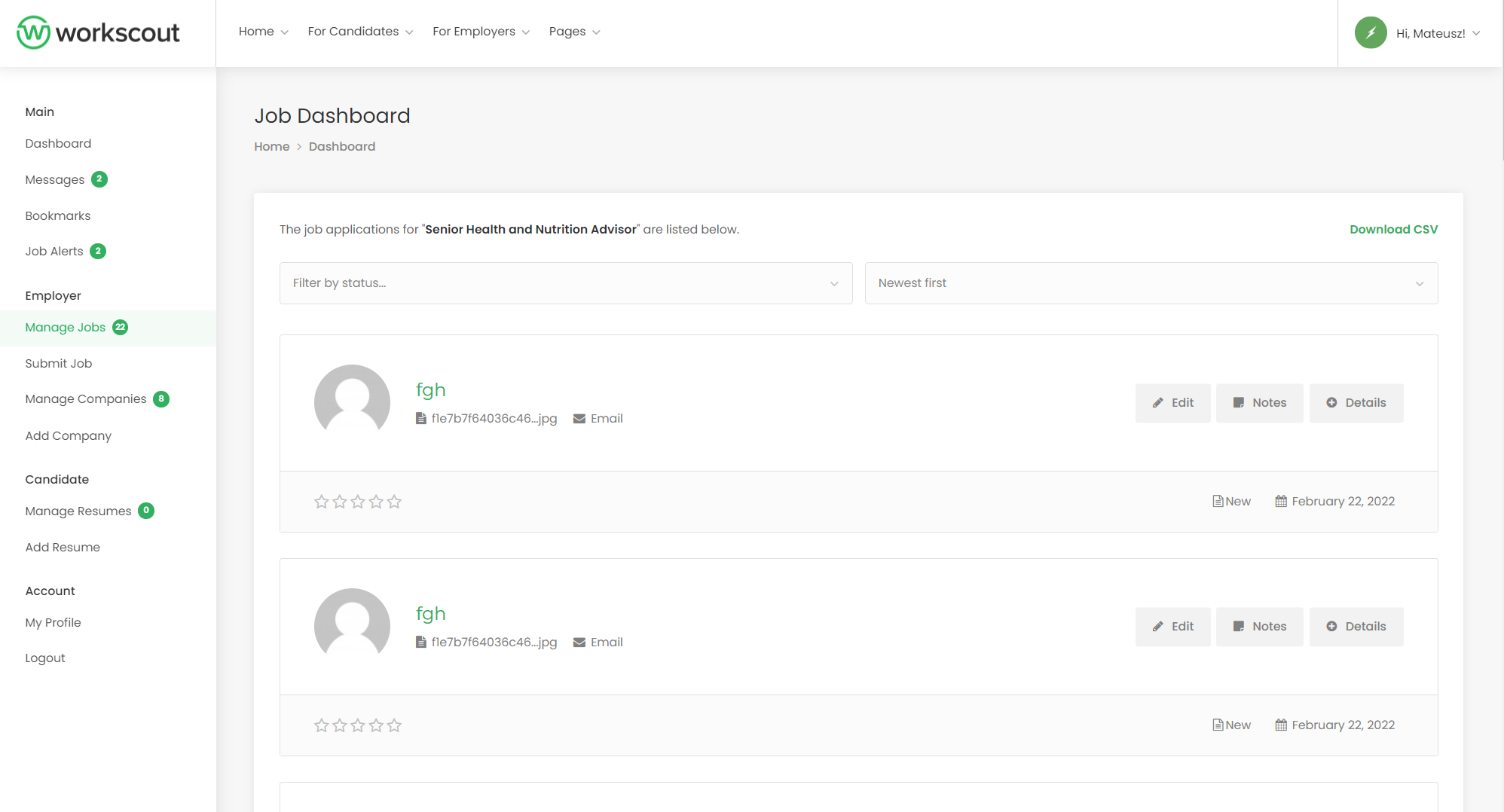Image resolution: width=1504 pixels, height=812 pixels.
Task: Open the For Candidates menu
Action: [359, 32]
